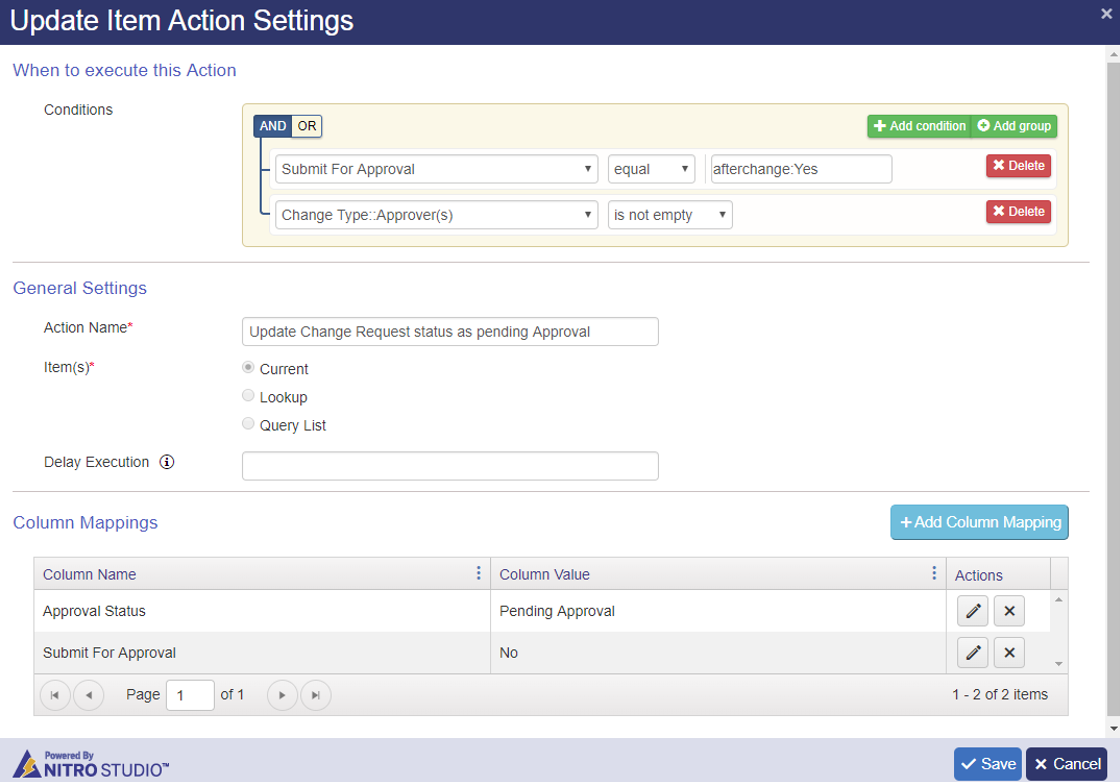Open Column Name header options menu
This screenshot has height=782, width=1120.
click(478, 573)
